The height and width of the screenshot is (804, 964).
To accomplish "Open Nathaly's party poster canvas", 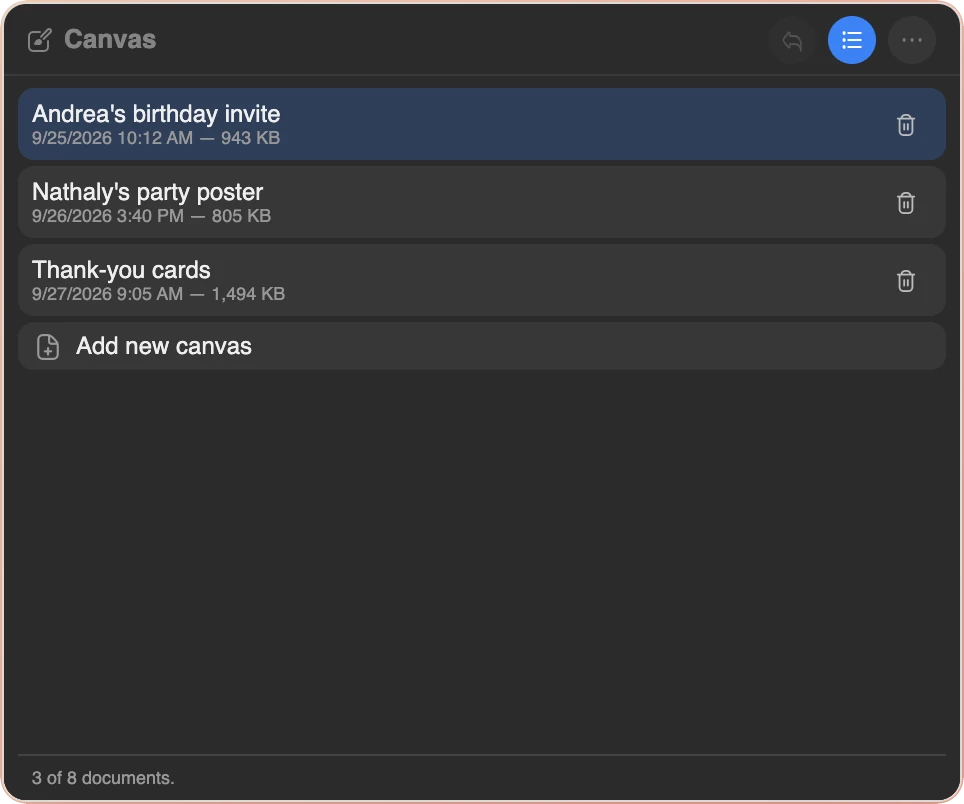I will [x=481, y=202].
